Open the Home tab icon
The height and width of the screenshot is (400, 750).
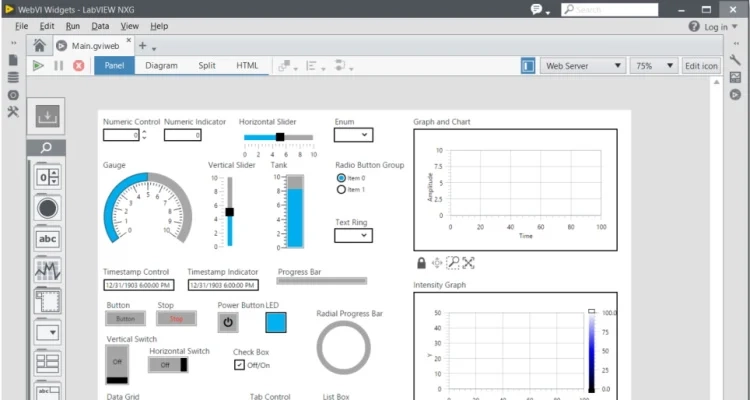click(x=39, y=45)
